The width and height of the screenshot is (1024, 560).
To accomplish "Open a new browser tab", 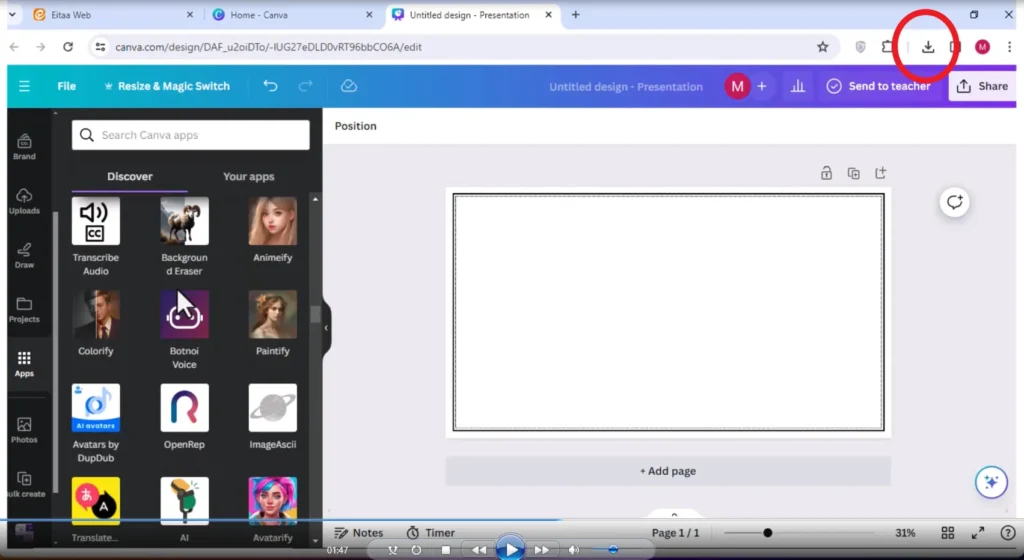I will pyautogui.click(x=575, y=14).
